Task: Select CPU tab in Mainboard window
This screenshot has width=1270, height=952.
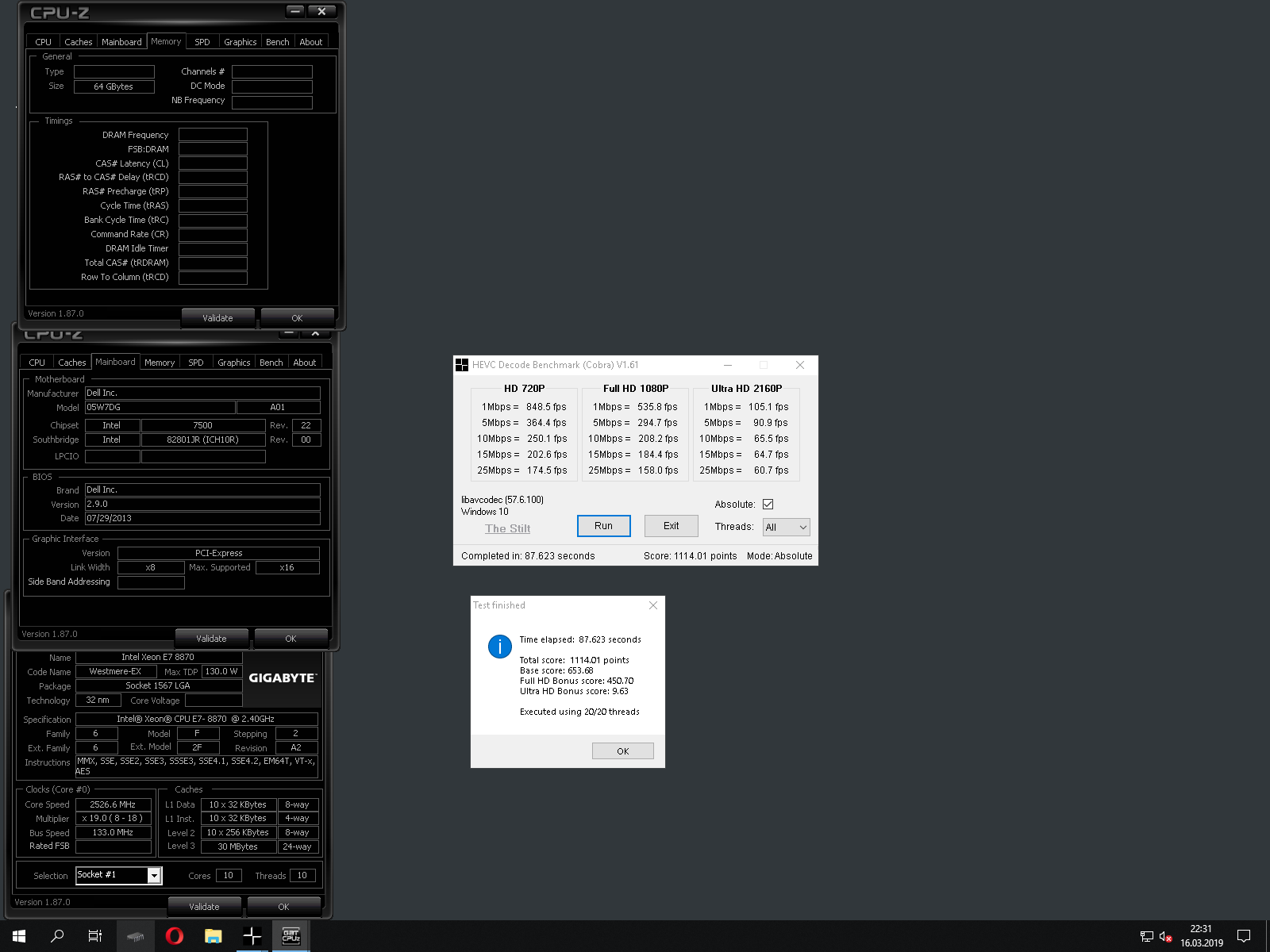Action: 37,363
